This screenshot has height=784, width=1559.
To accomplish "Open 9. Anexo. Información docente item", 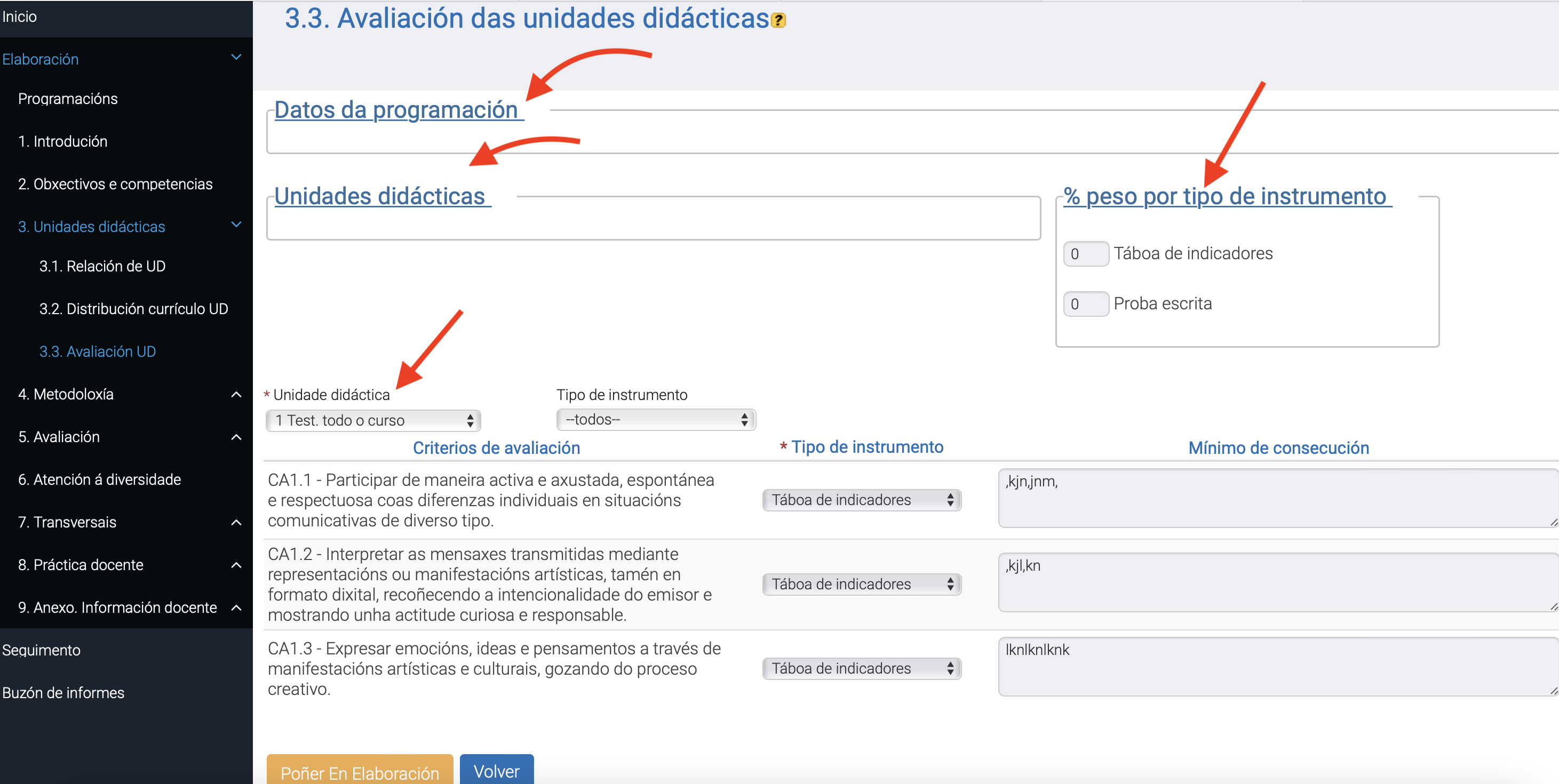I will [117, 607].
